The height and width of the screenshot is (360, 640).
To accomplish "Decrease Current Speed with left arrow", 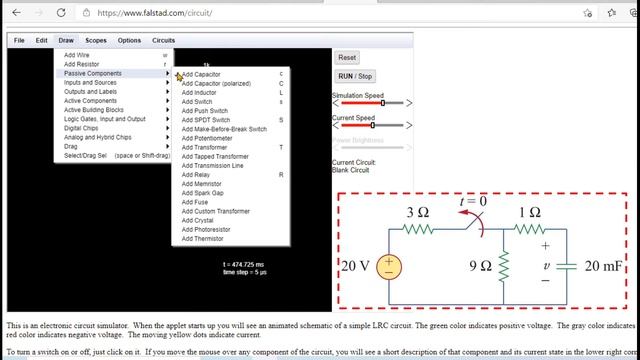I will coord(336,125).
